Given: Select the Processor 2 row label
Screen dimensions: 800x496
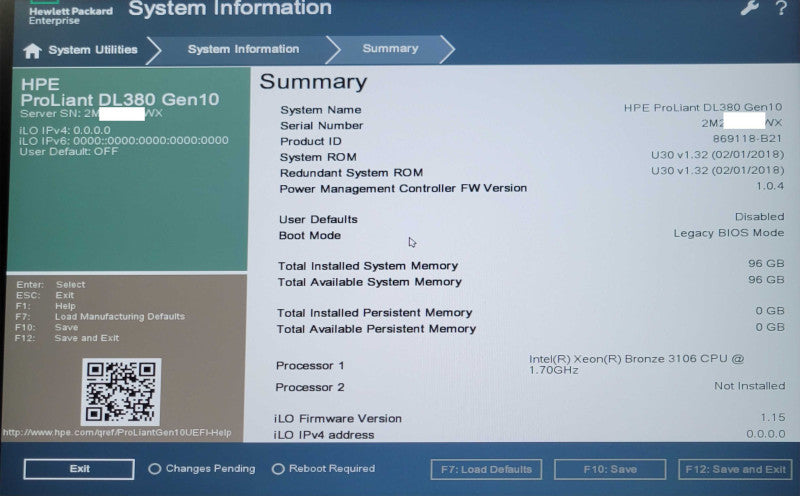Looking at the screenshot, I should click(x=310, y=387).
